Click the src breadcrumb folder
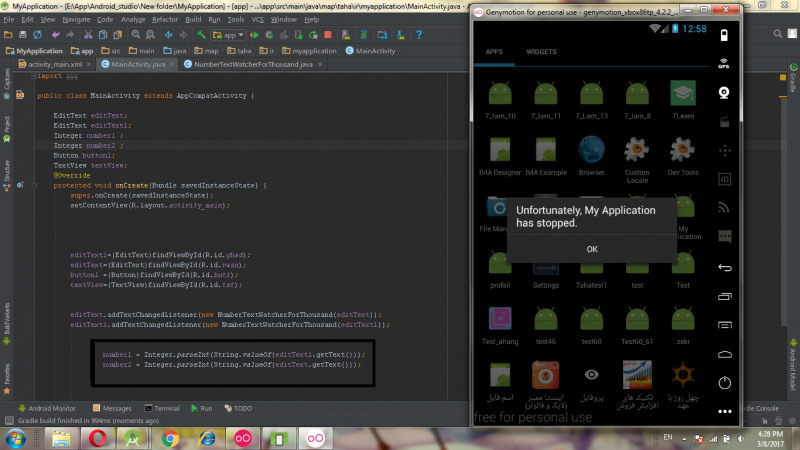 [x=111, y=51]
